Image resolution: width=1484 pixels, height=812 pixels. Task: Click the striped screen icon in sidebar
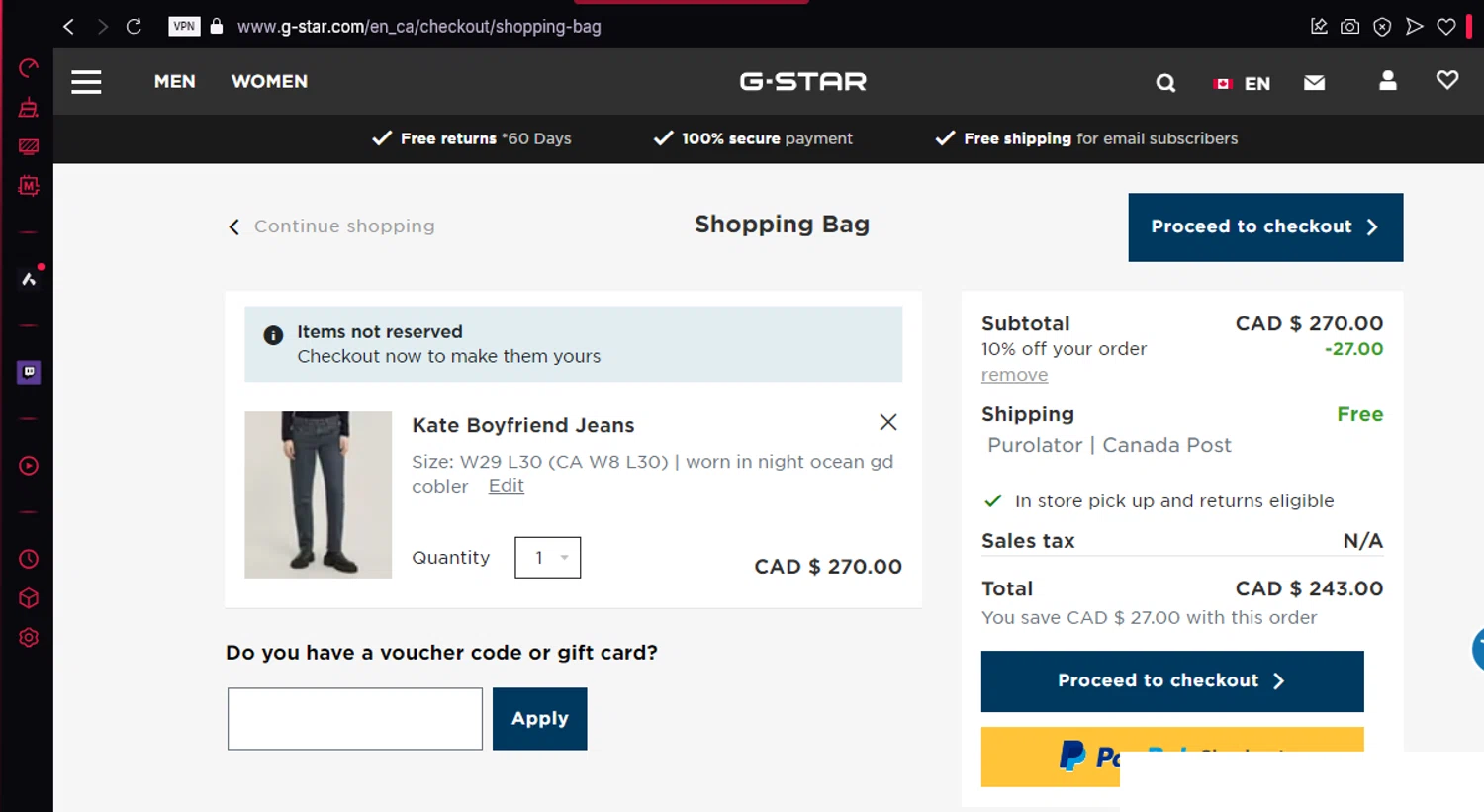[x=29, y=147]
